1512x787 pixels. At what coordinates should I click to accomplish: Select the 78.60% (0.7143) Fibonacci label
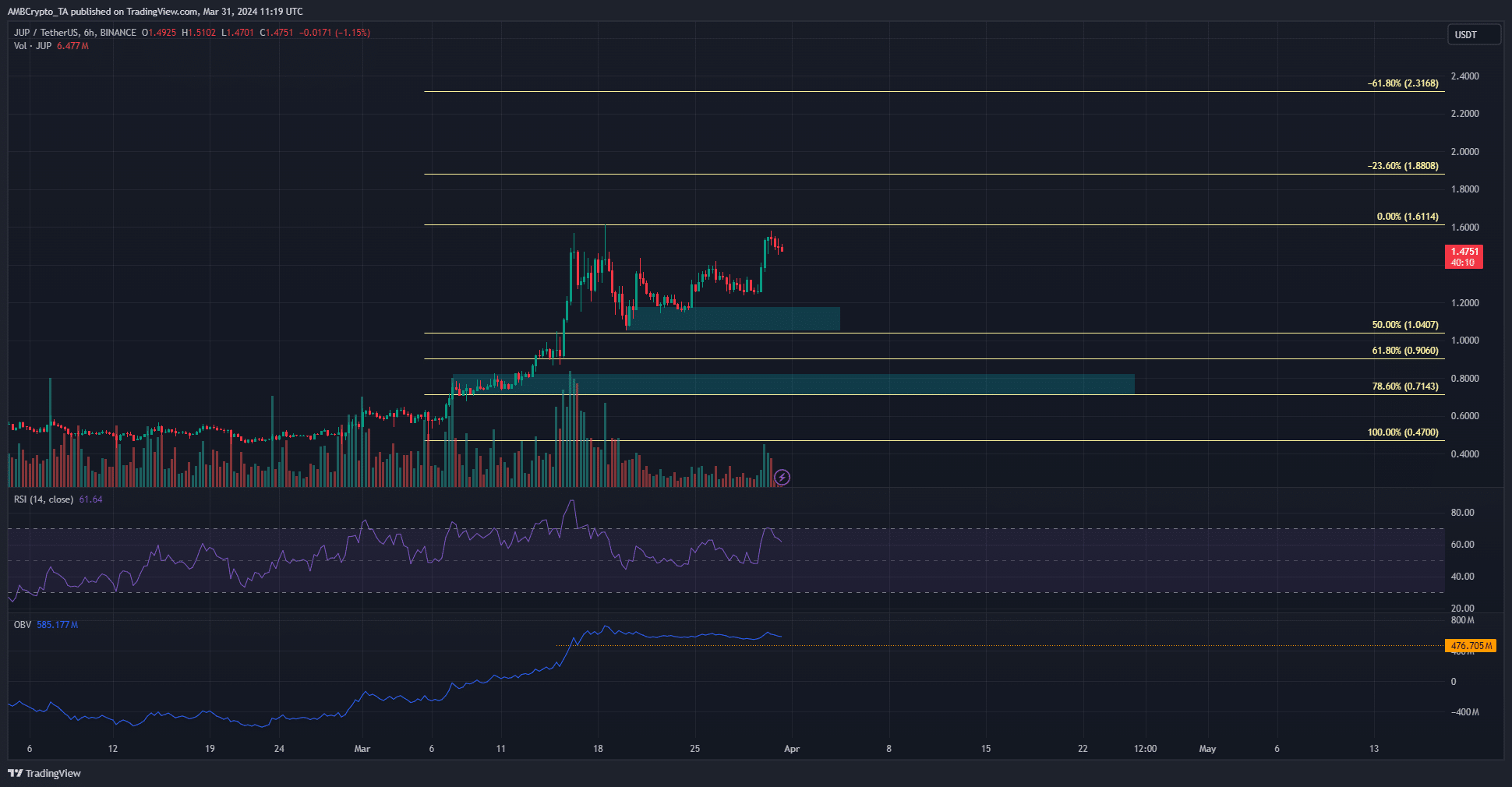1405,386
